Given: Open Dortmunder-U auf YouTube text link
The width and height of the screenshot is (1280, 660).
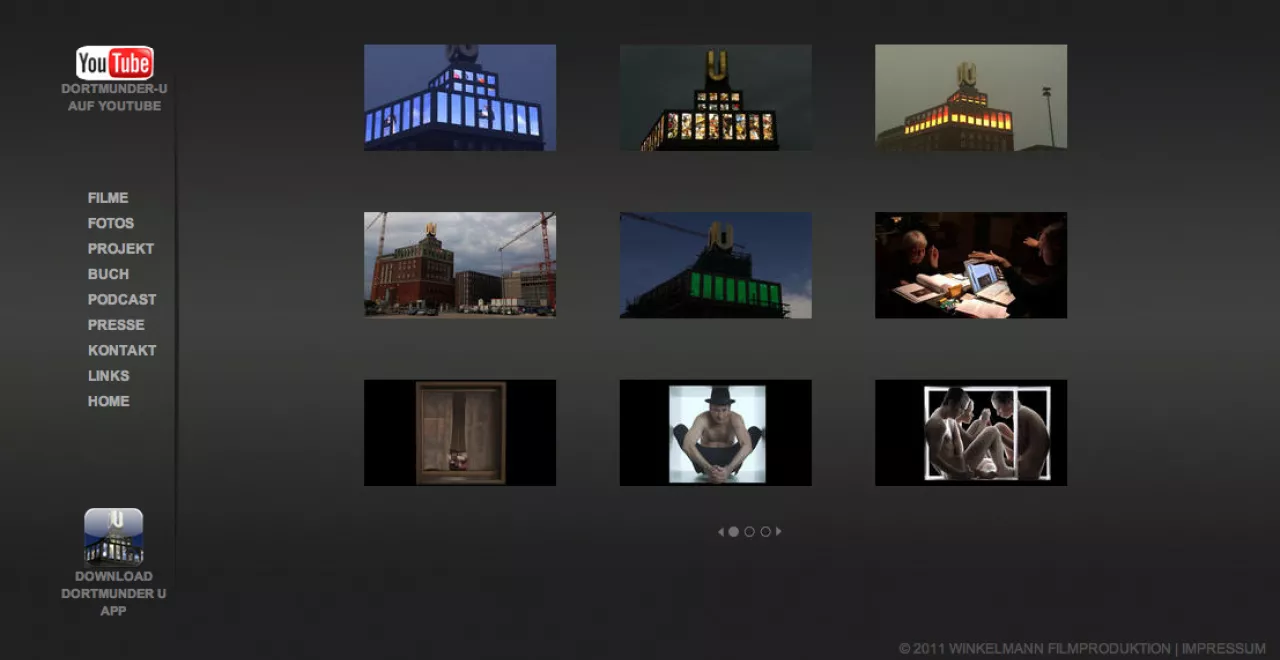Looking at the screenshot, I should pyautogui.click(x=114, y=97).
